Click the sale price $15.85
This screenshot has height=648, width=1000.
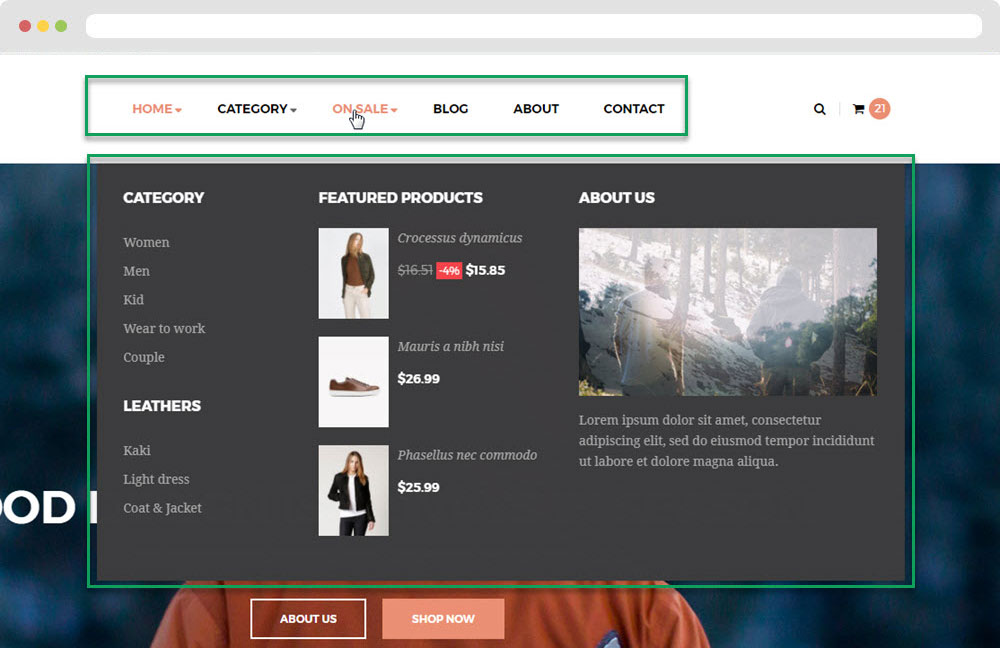click(485, 270)
